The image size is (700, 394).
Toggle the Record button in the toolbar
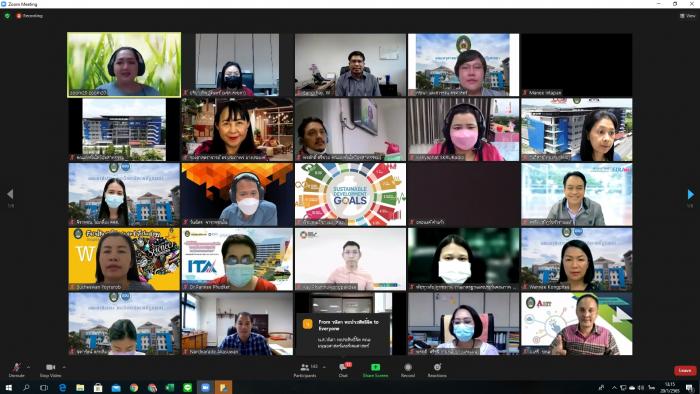pos(408,369)
